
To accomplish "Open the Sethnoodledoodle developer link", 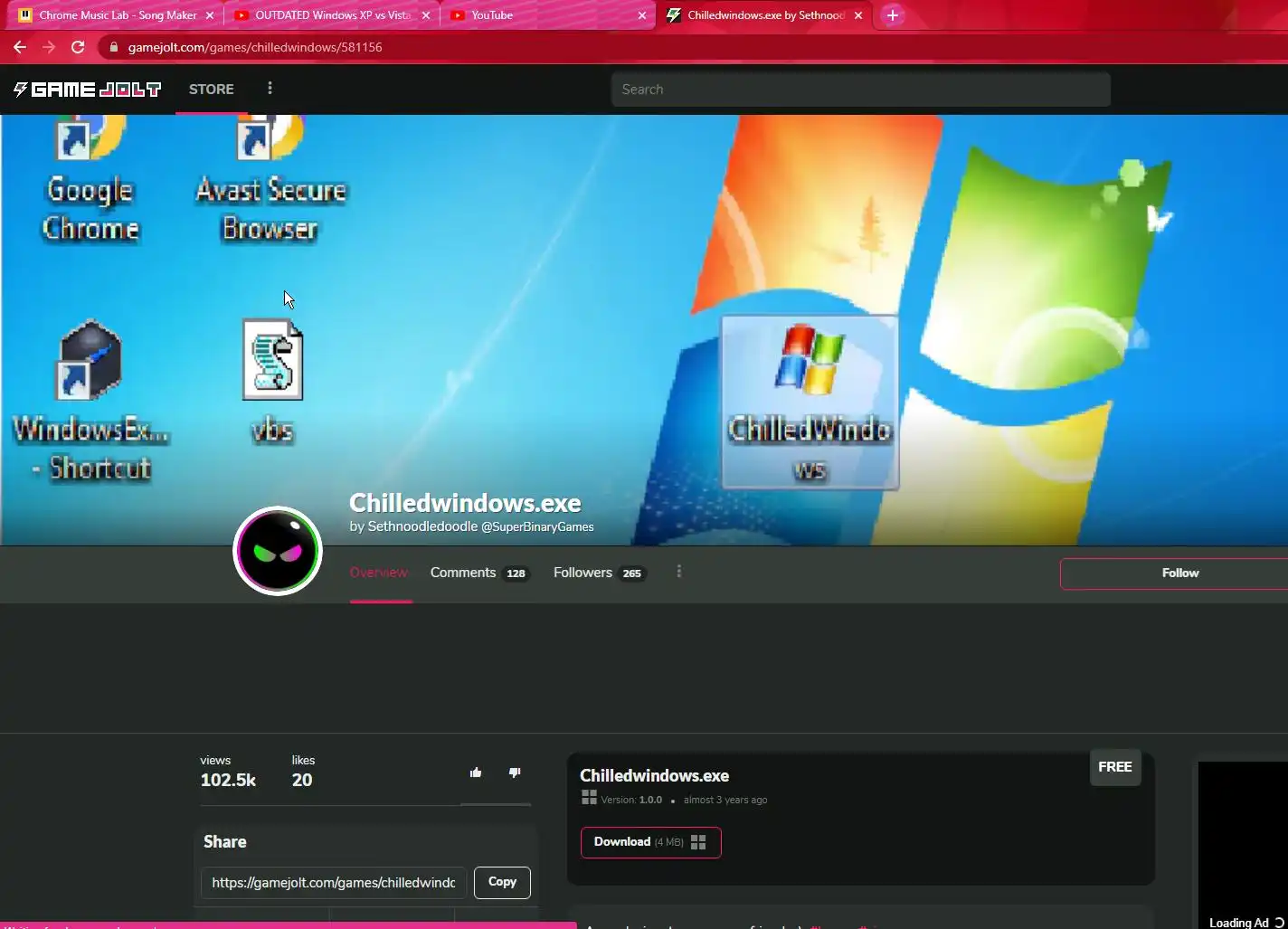I will (x=422, y=526).
